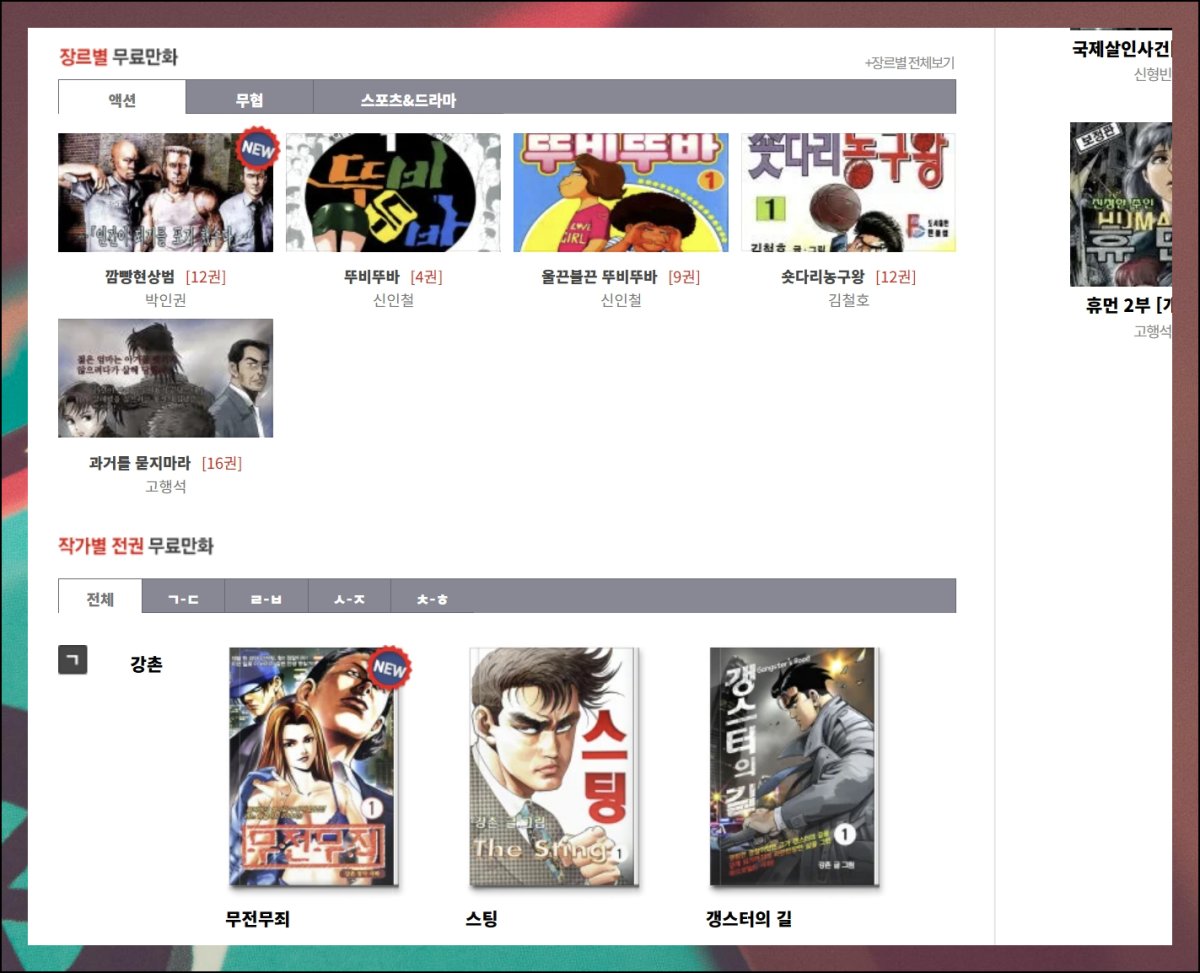This screenshot has width=1200, height=973.
Task: Click the 무전무죄 title text
Action: tap(257, 919)
